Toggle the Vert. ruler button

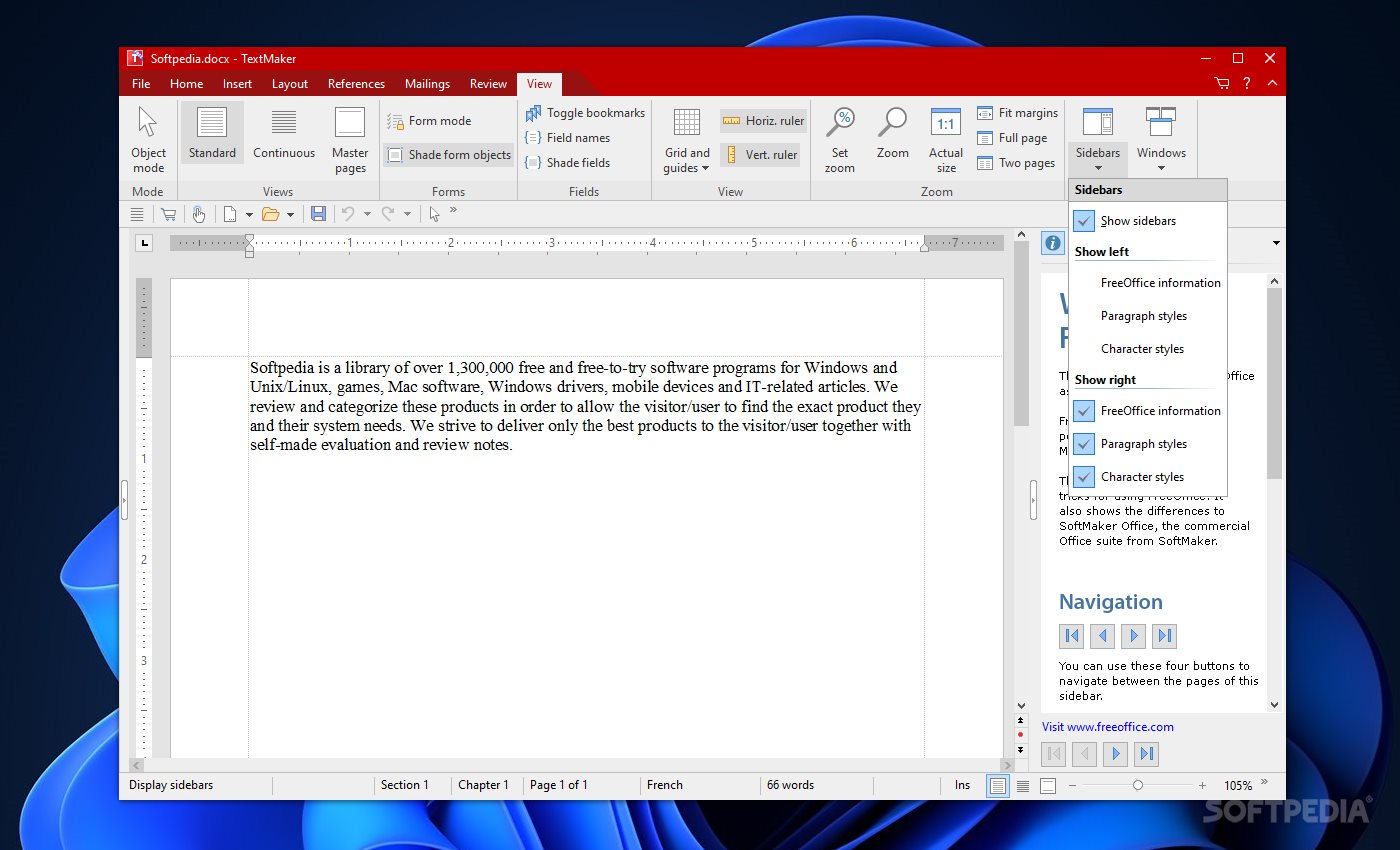[x=760, y=155]
